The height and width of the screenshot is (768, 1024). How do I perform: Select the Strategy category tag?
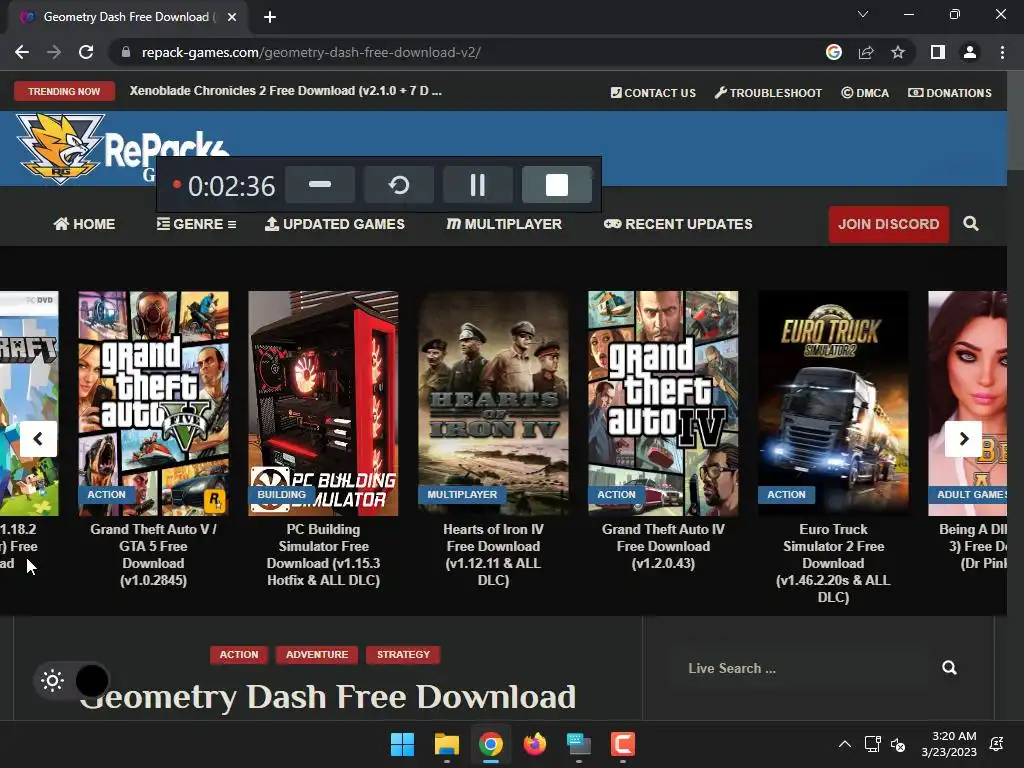pyautogui.click(x=404, y=654)
